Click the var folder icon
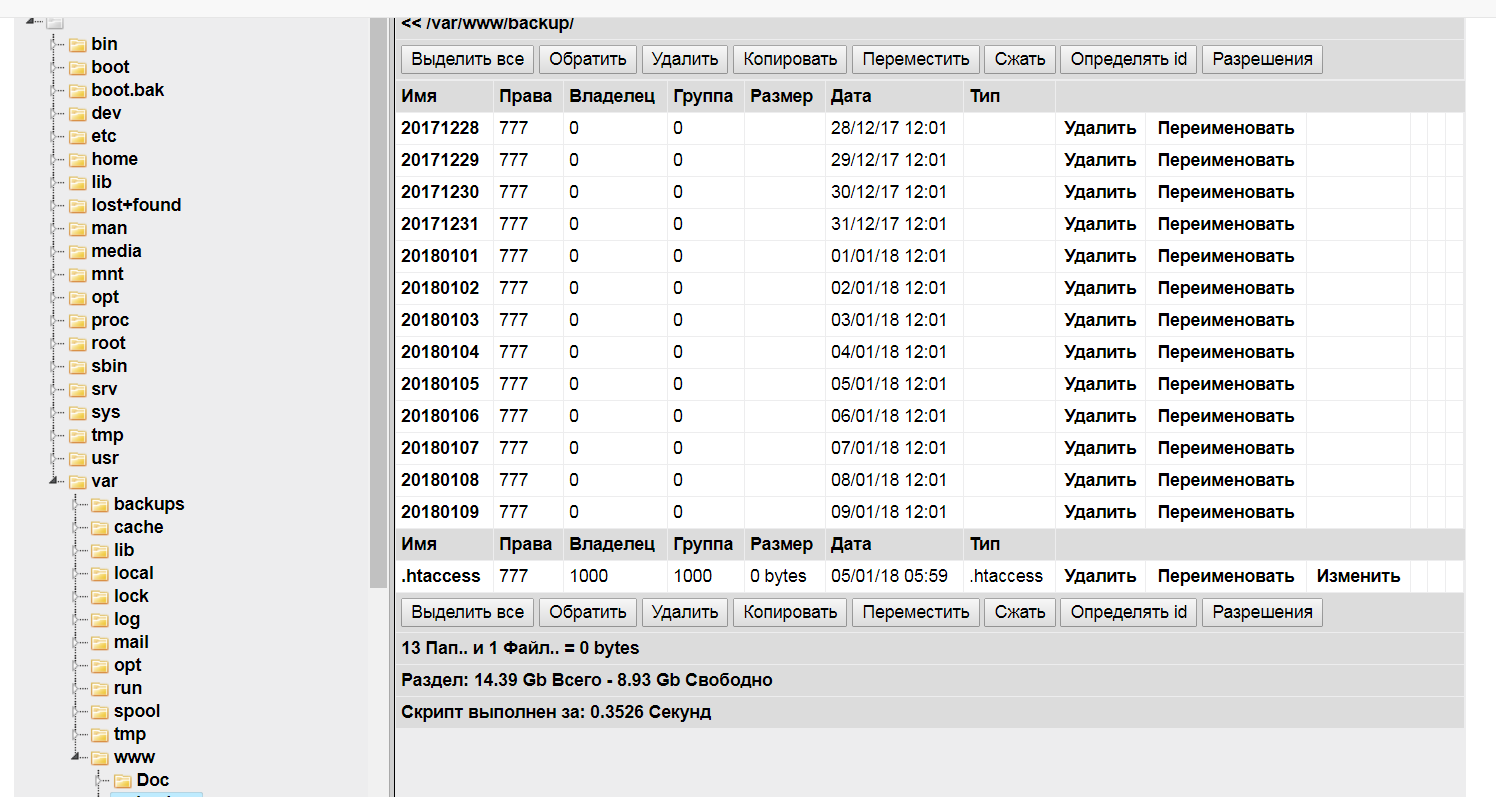This screenshot has height=797, width=1496. (x=77, y=481)
